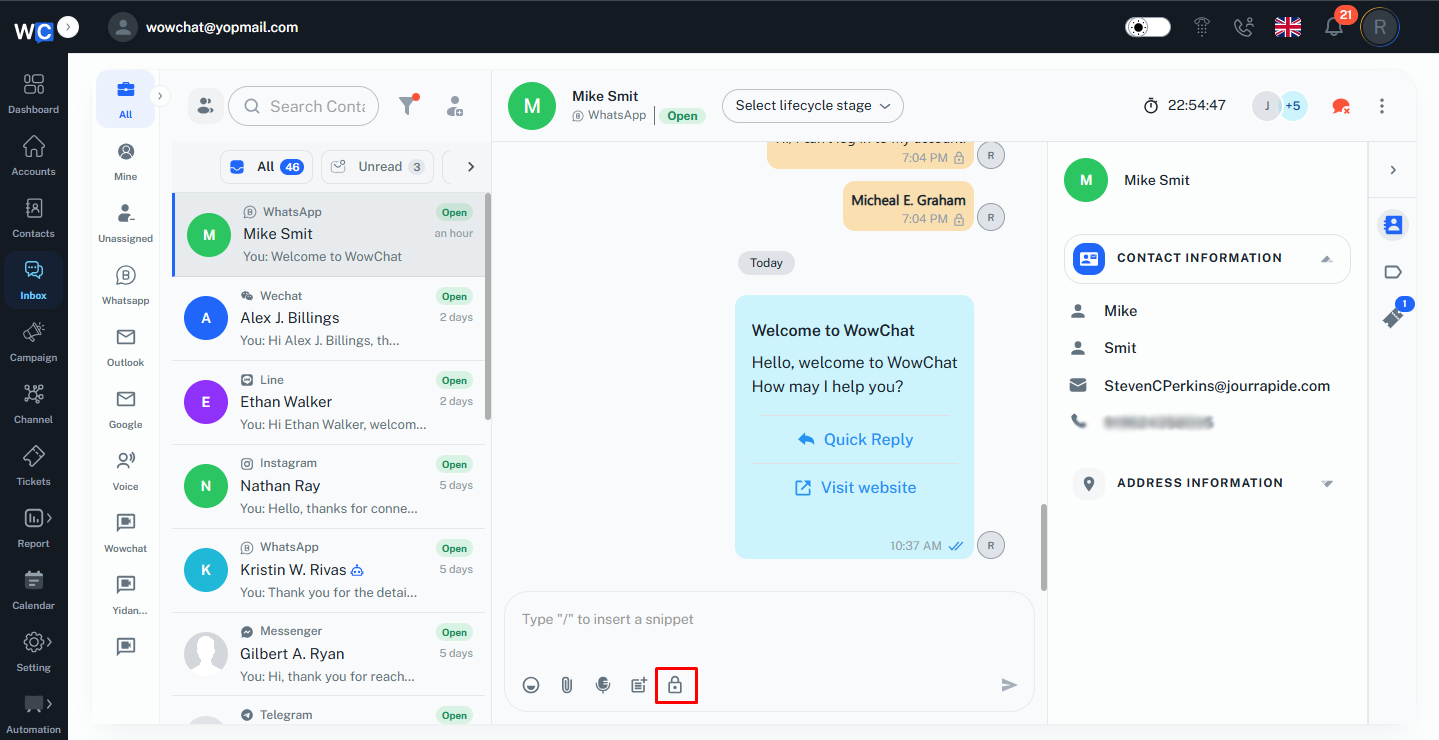Open the conversation more options menu
Image resolution: width=1439 pixels, height=740 pixels.
pyautogui.click(x=1382, y=106)
